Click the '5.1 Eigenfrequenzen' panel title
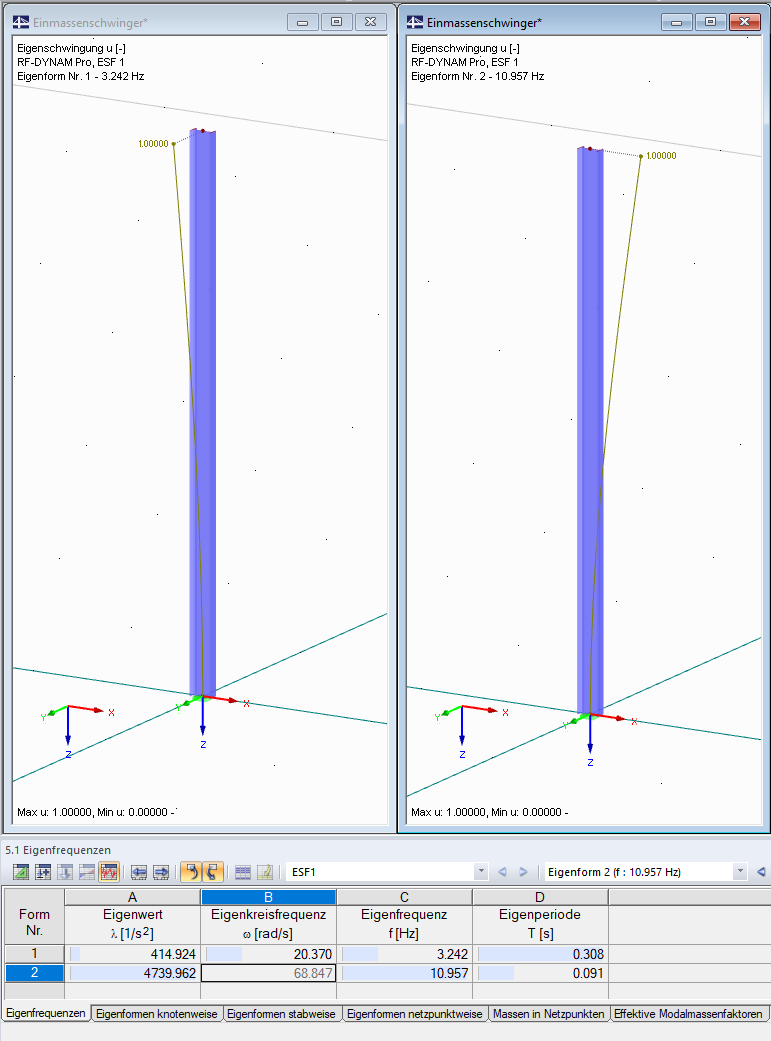 pyautogui.click(x=58, y=850)
